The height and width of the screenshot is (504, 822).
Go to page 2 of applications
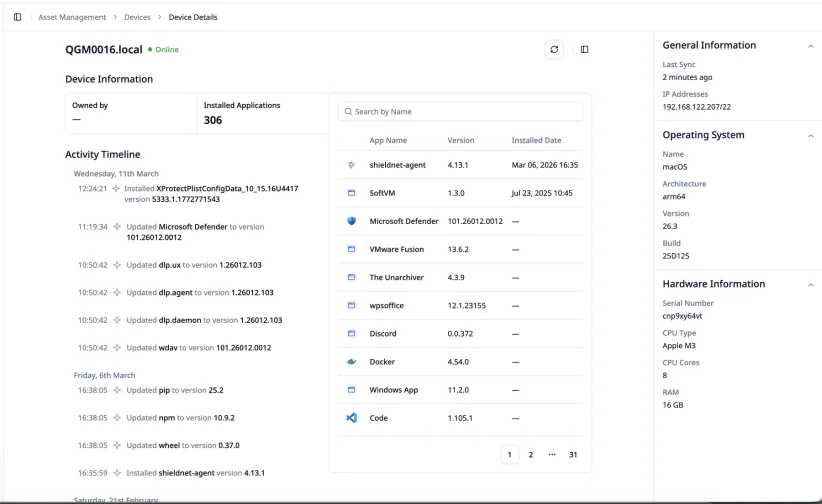pyautogui.click(x=531, y=455)
